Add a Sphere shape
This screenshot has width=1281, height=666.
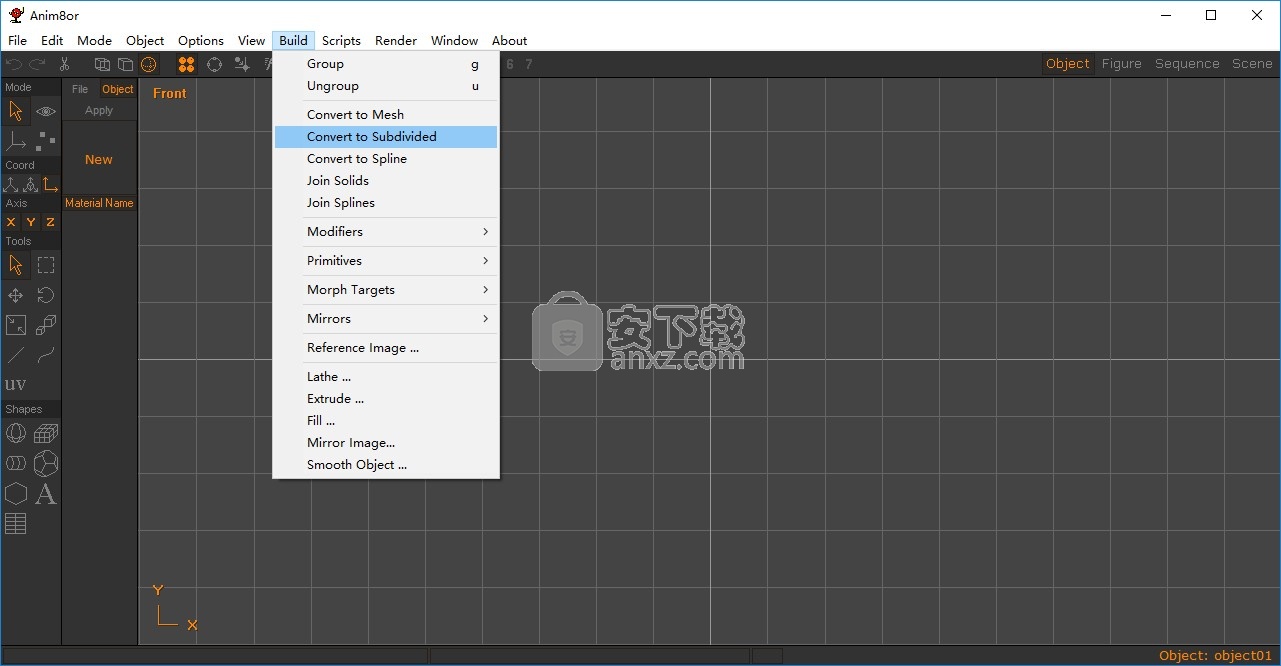tap(16, 433)
